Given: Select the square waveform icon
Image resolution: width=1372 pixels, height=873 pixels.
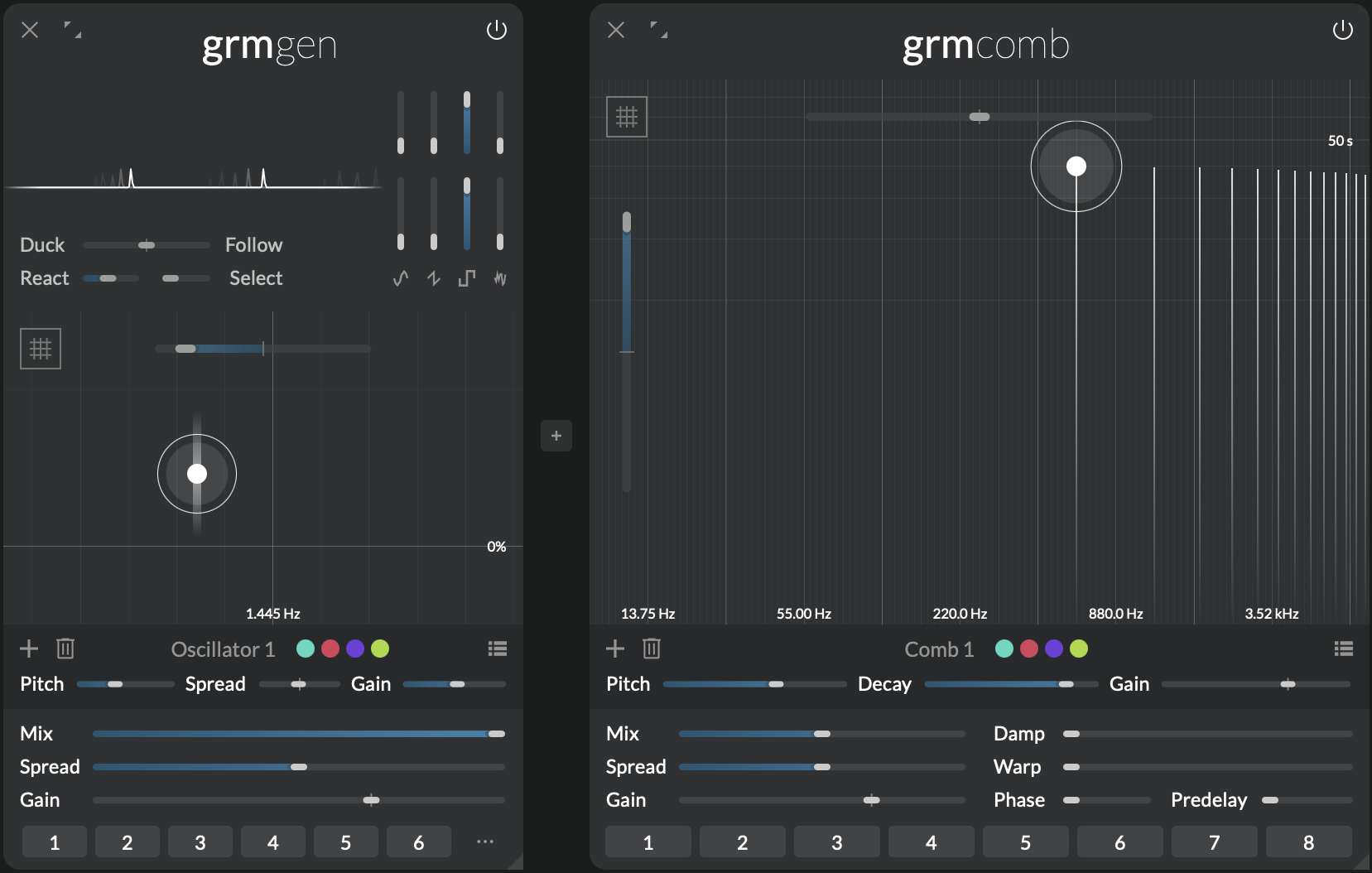Looking at the screenshot, I should [467, 278].
